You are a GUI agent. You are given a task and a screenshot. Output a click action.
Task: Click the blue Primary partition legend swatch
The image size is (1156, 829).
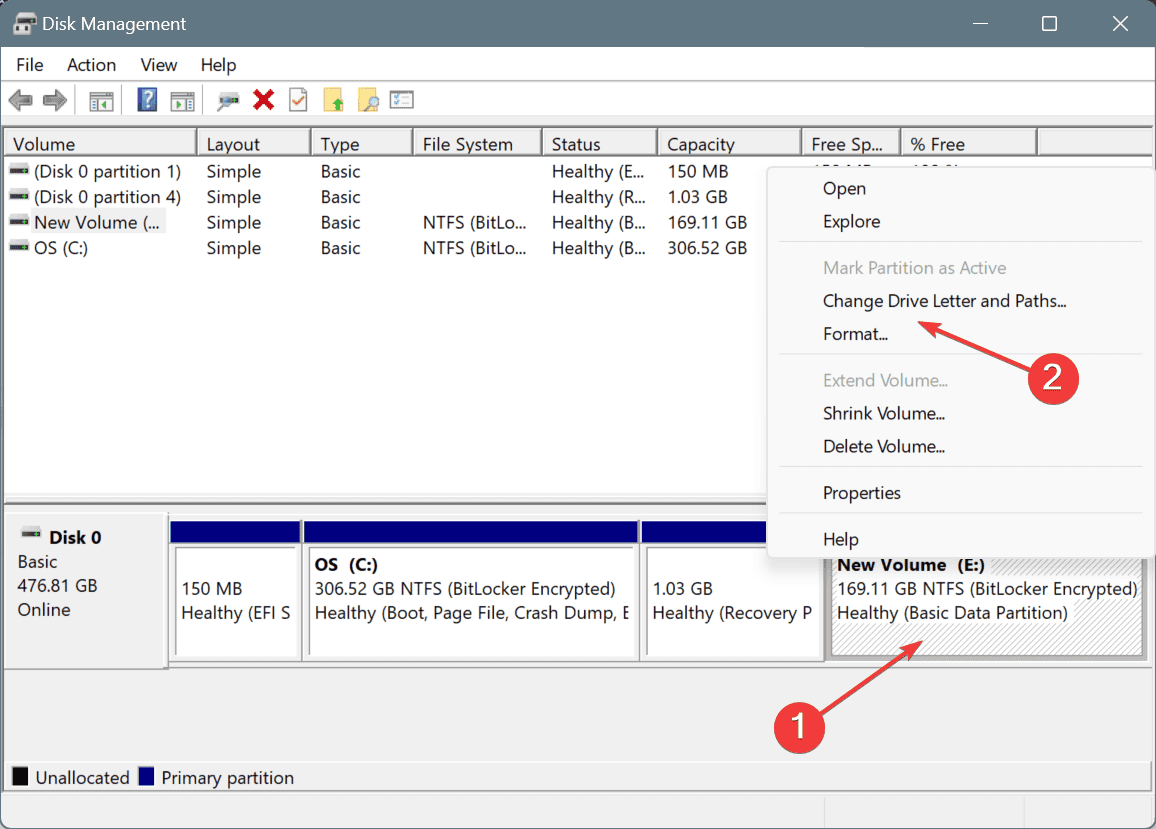146,777
